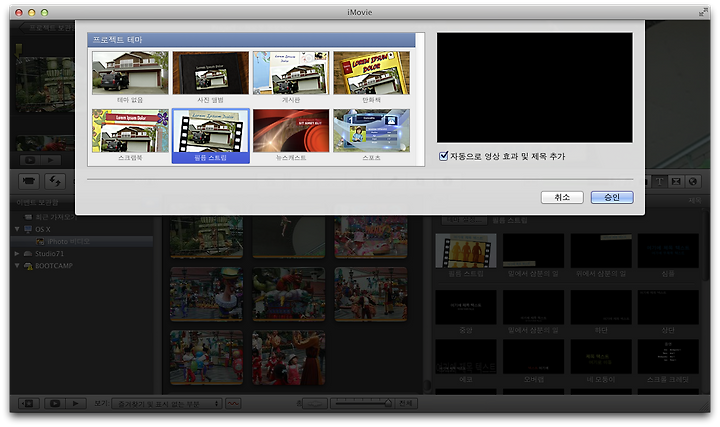Pick the 게시판 bulletin board theme
Viewport: 720px width, 427px height.
pyautogui.click(x=291, y=73)
